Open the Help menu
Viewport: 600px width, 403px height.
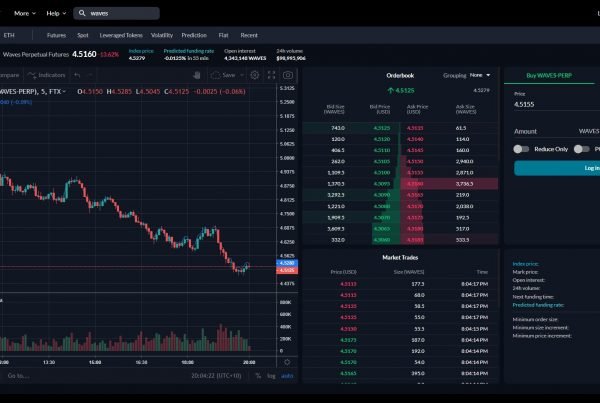56,13
